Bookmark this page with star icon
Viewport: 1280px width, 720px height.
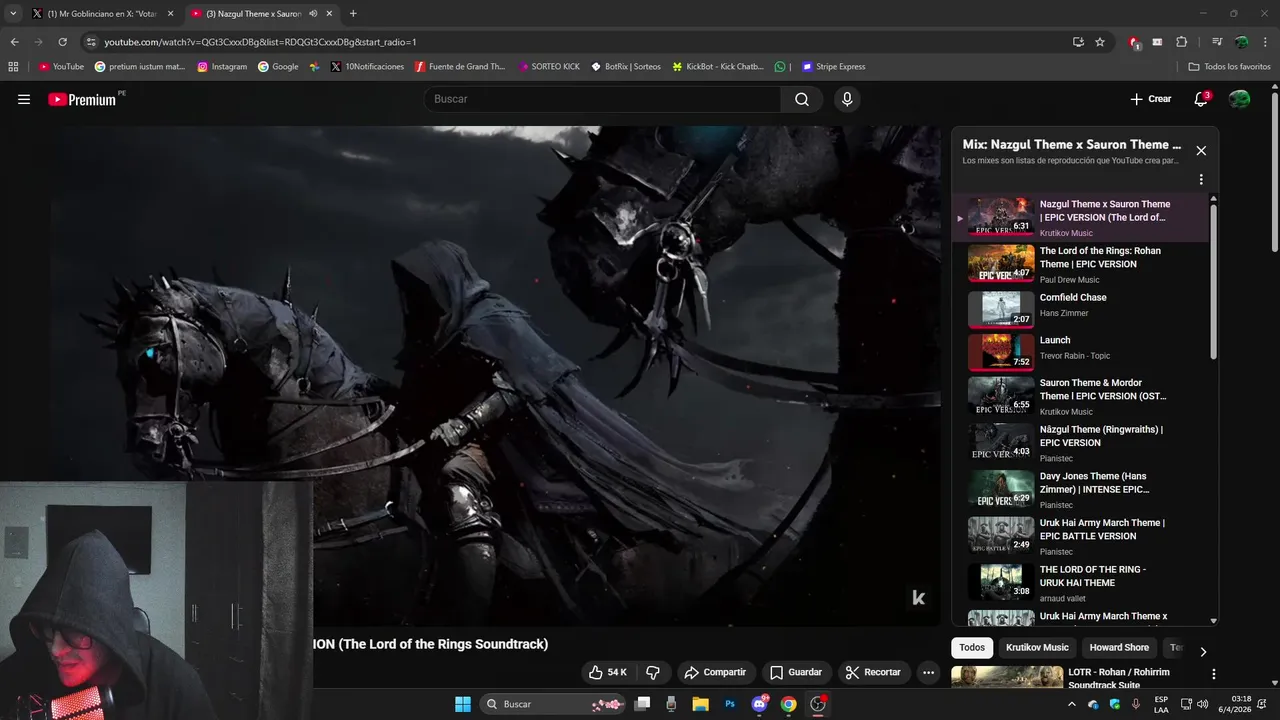[1100, 42]
